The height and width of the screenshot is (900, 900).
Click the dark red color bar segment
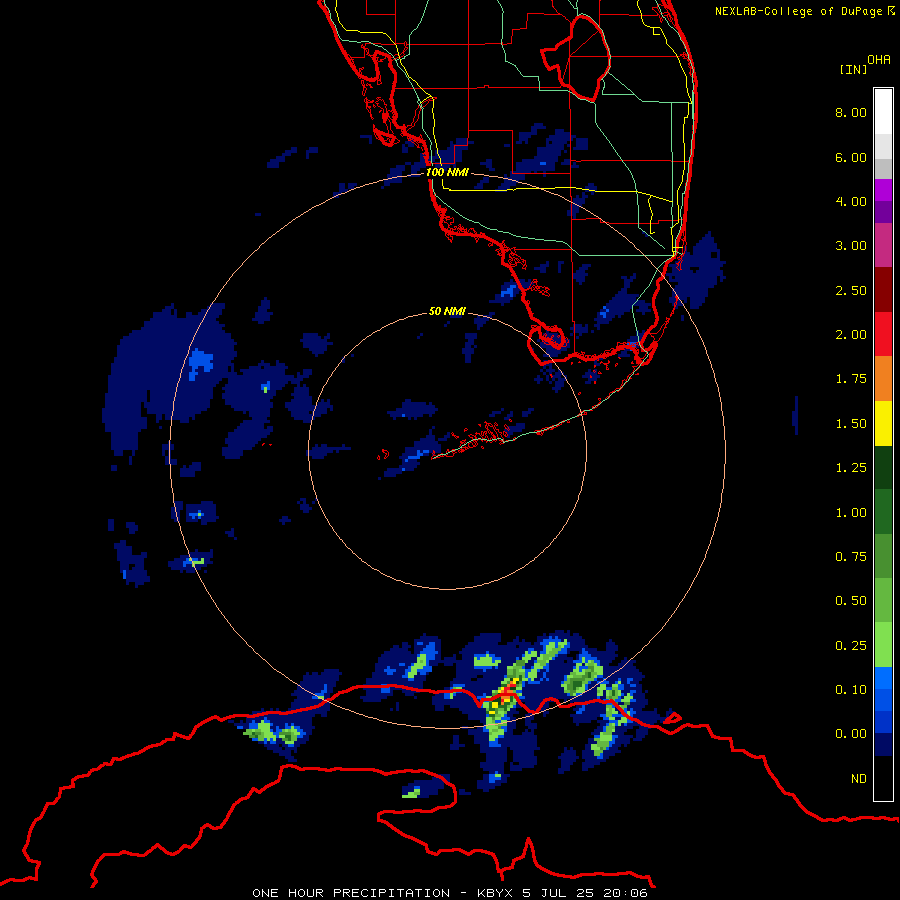tap(883, 290)
